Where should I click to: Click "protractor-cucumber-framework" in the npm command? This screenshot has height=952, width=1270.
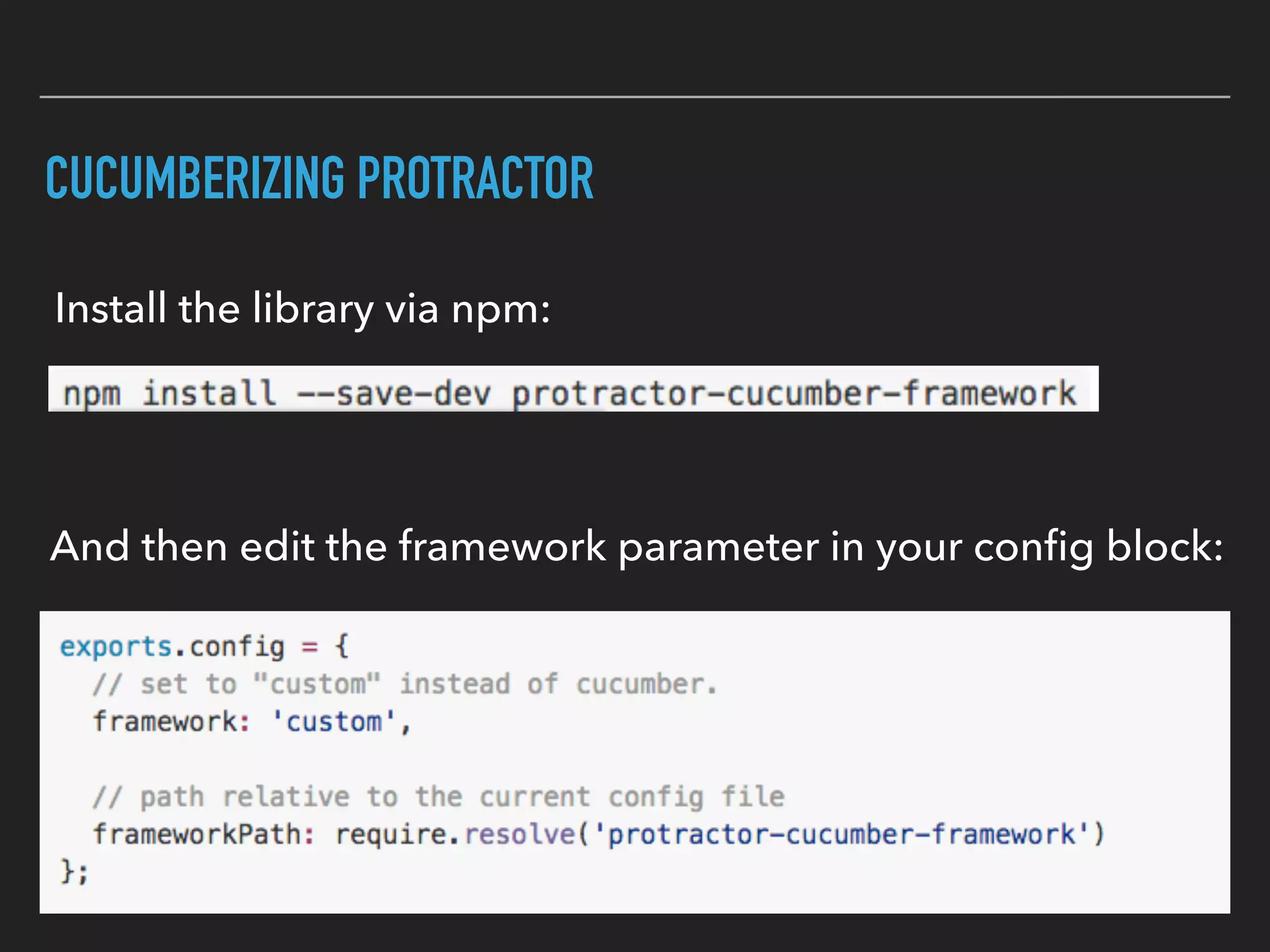[x=794, y=394]
